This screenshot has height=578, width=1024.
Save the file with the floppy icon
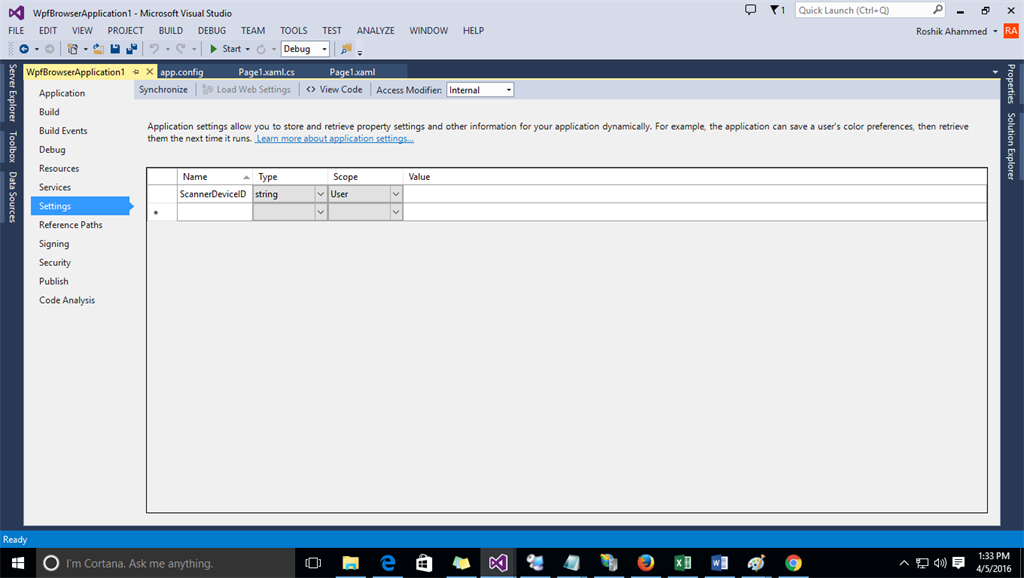click(x=115, y=49)
